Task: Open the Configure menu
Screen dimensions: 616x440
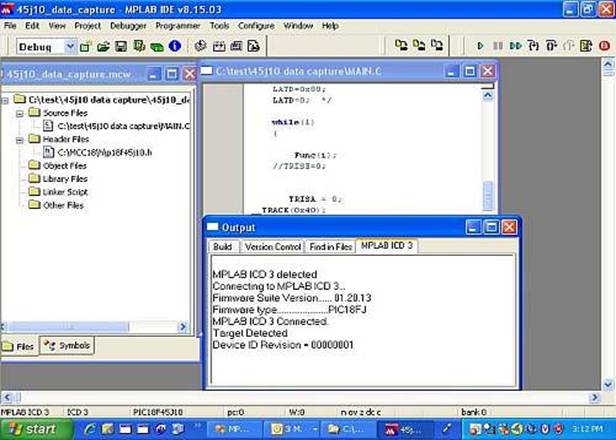Action: [256, 24]
